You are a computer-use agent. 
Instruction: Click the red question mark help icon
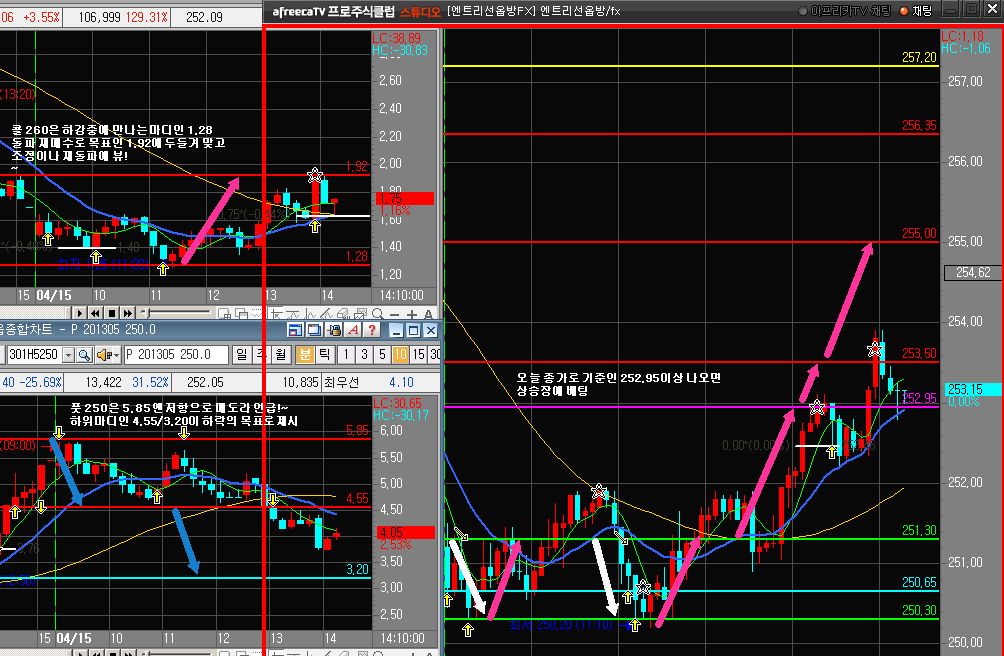(x=374, y=330)
